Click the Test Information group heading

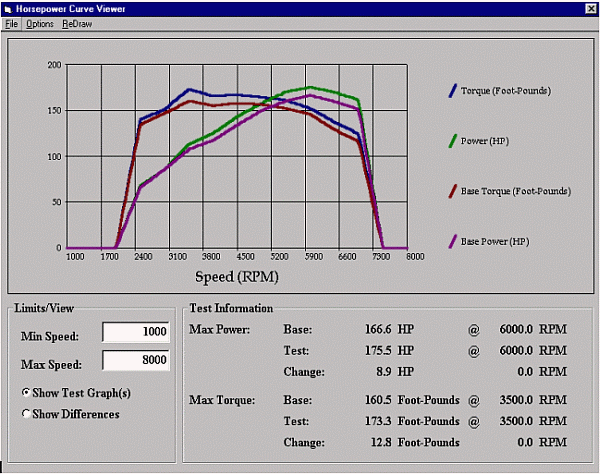pos(231,308)
